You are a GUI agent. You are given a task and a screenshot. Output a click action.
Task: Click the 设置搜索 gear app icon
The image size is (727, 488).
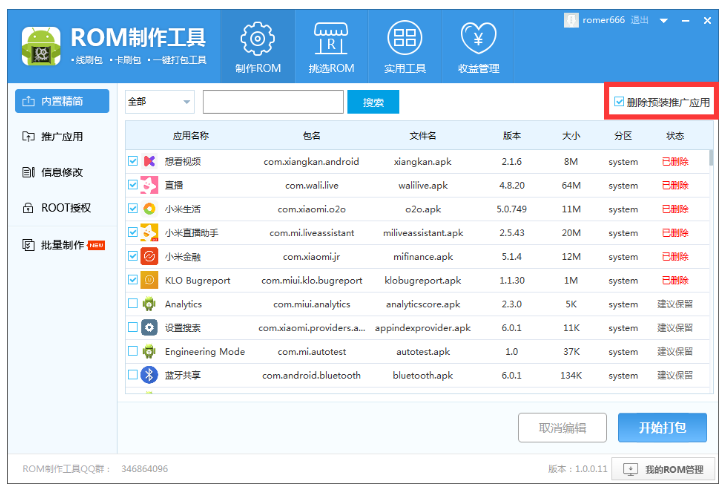pyautogui.click(x=149, y=328)
